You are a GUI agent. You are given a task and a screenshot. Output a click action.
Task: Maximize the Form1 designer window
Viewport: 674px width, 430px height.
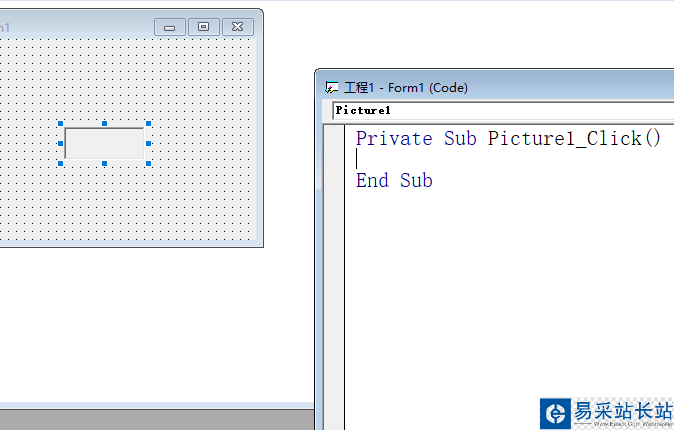coord(203,27)
